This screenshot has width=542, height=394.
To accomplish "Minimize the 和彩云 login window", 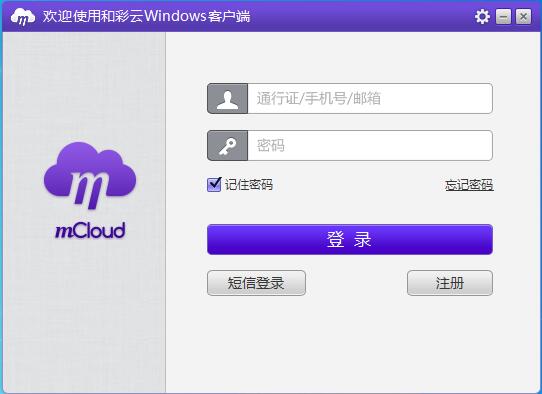I will tap(503, 16).
